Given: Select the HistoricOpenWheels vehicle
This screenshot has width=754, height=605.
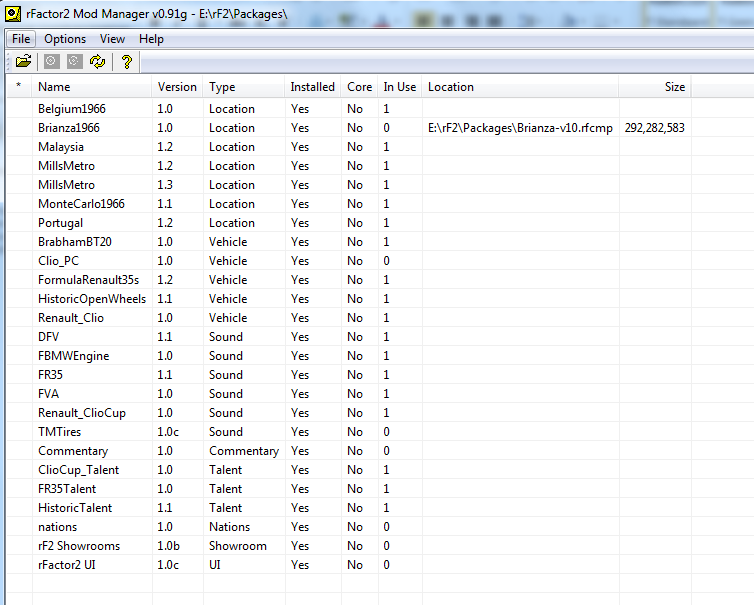Looking at the screenshot, I should tap(92, 299).
